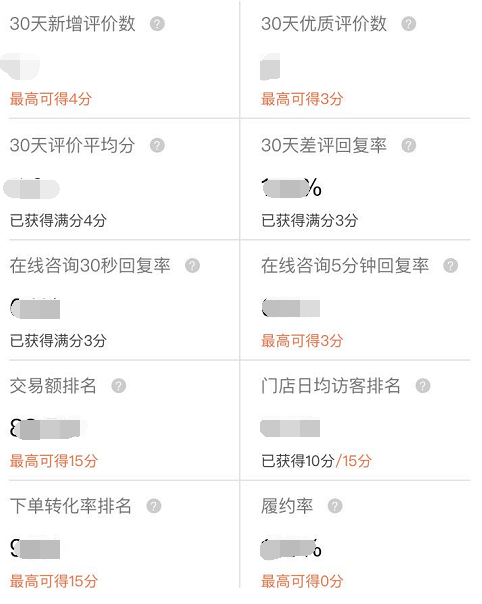Select the blurred 30天差评回复率 percentage value
The width and height of the screenshot is (482, 604).
pyautogui.click(x=291, y=188)
